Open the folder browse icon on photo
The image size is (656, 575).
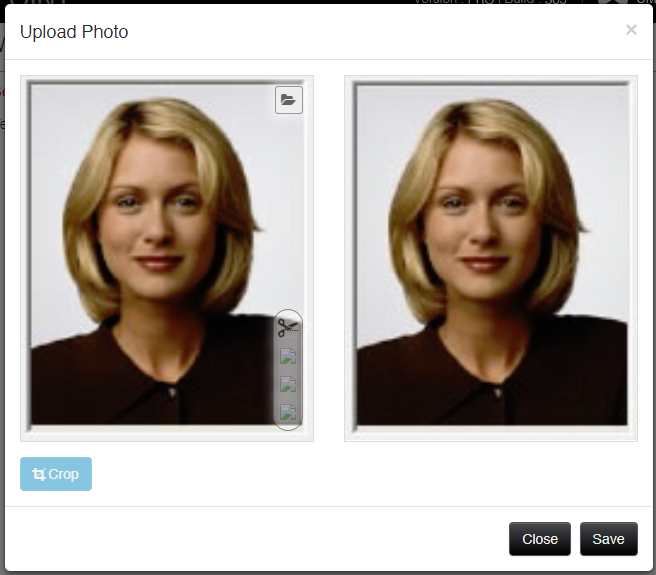point(288,100)
